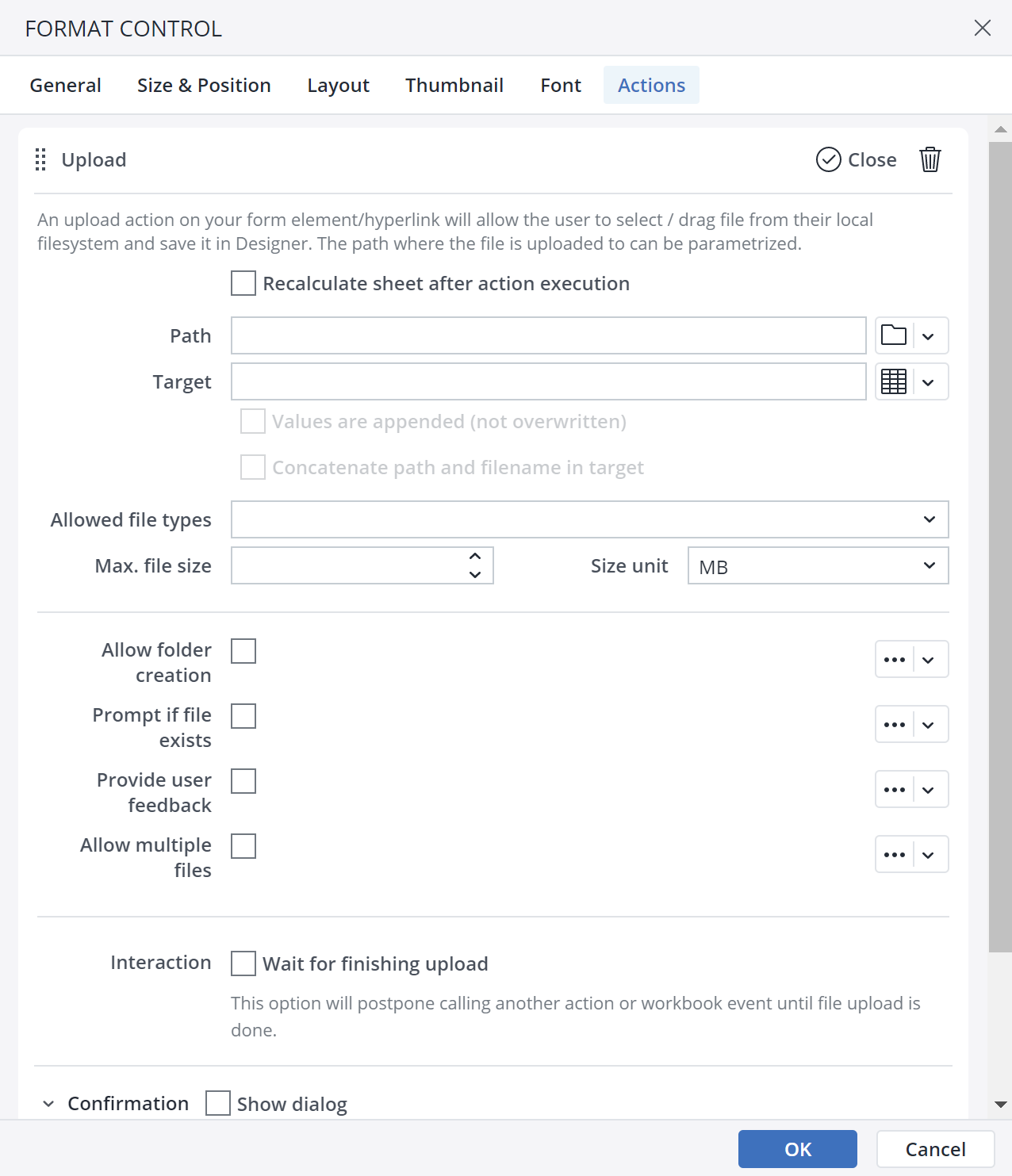Click the Close checkmark circle icon
The width and height of the screenshot is (1012, 1176).
(828, 159)
